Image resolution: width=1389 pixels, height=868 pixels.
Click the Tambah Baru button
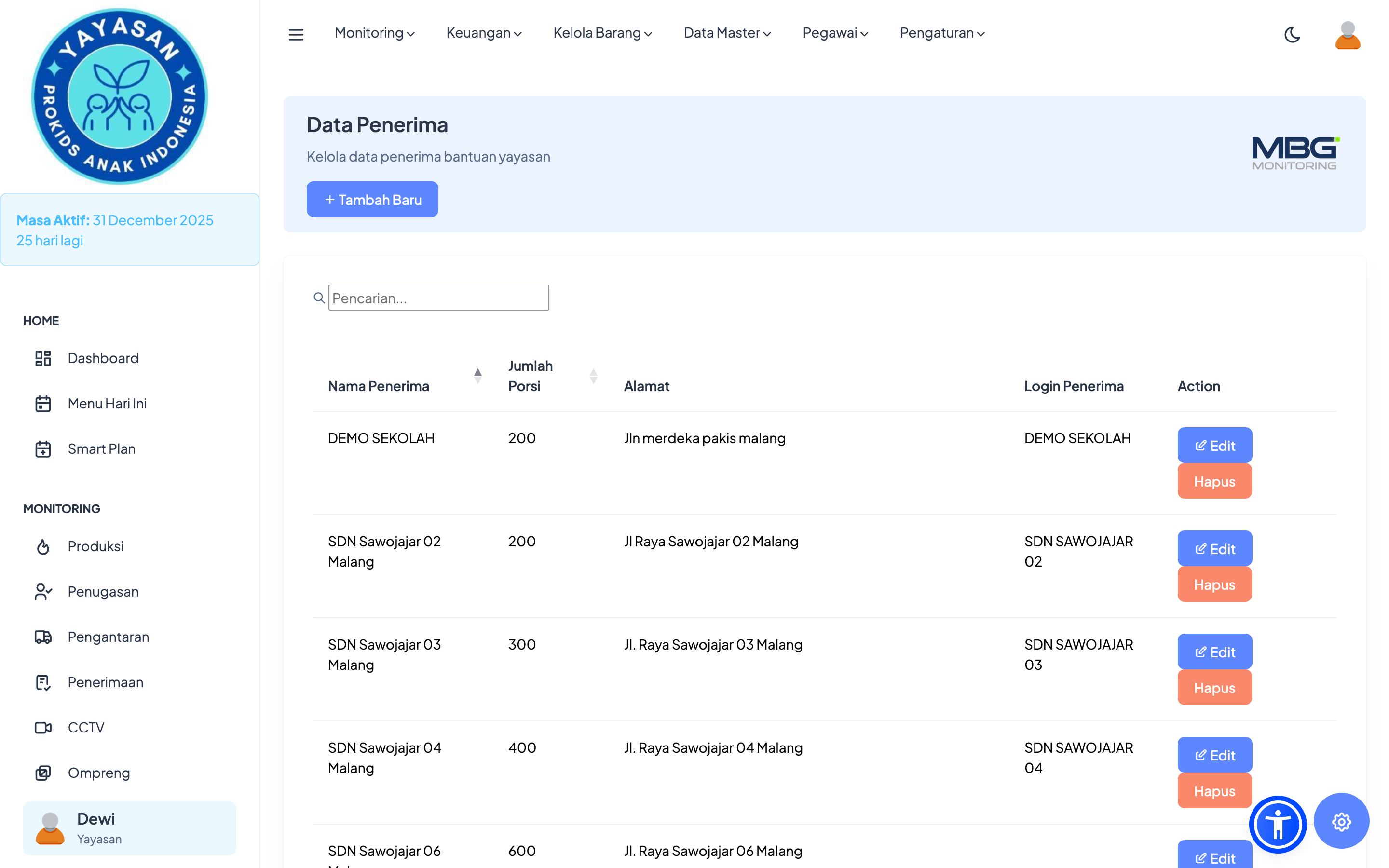372,199
